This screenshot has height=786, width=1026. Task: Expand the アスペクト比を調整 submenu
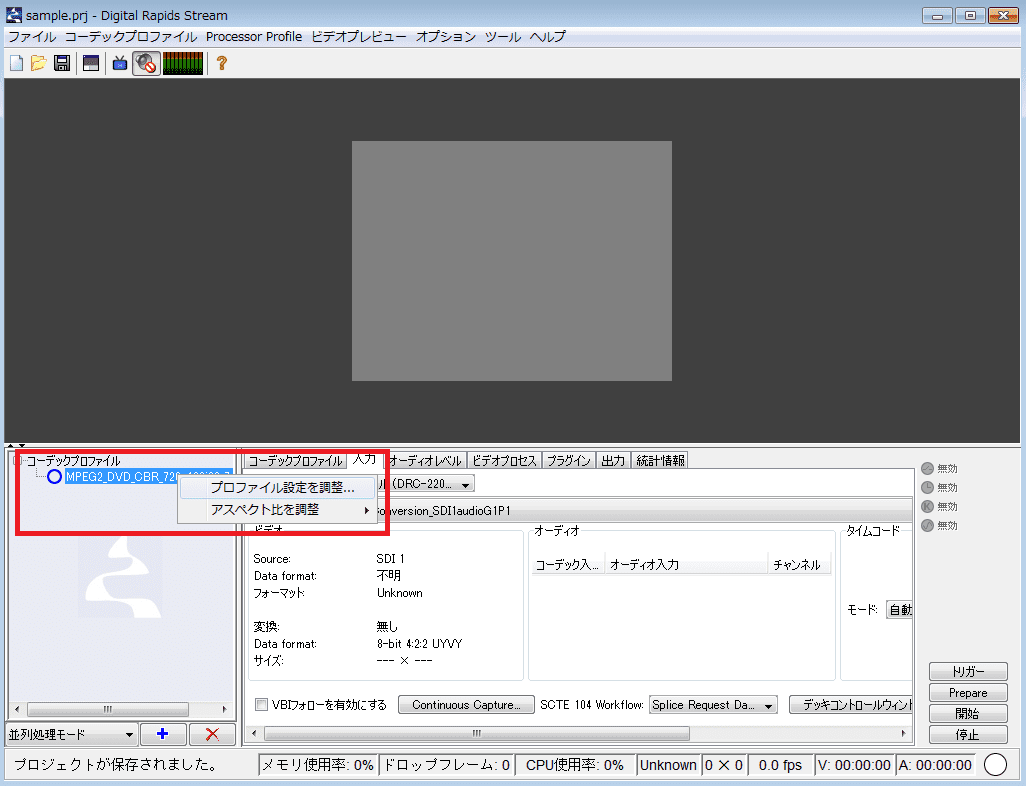coord(279,509)
